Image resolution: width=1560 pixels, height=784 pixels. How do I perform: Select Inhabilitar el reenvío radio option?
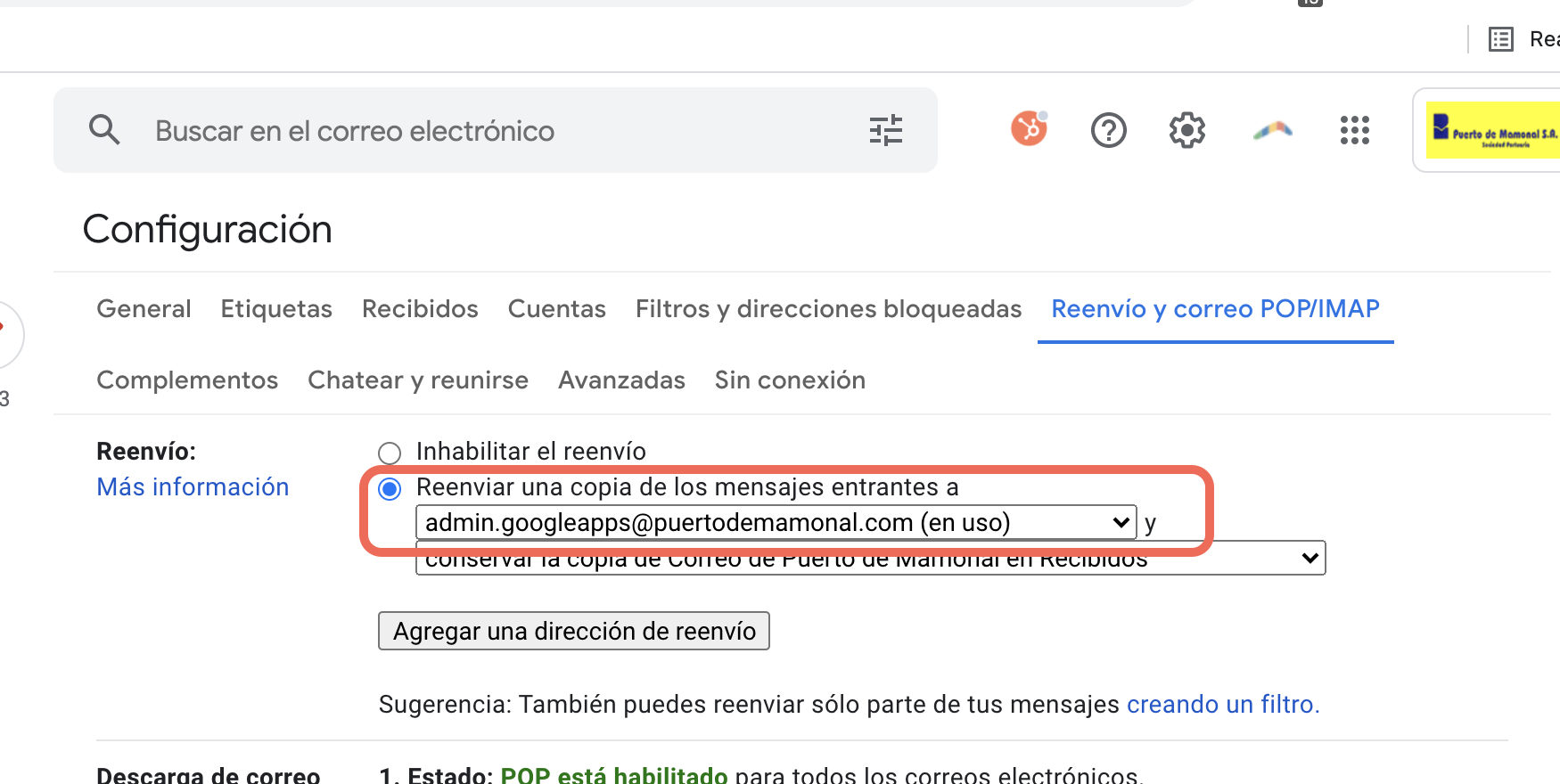tap(390, 453)
